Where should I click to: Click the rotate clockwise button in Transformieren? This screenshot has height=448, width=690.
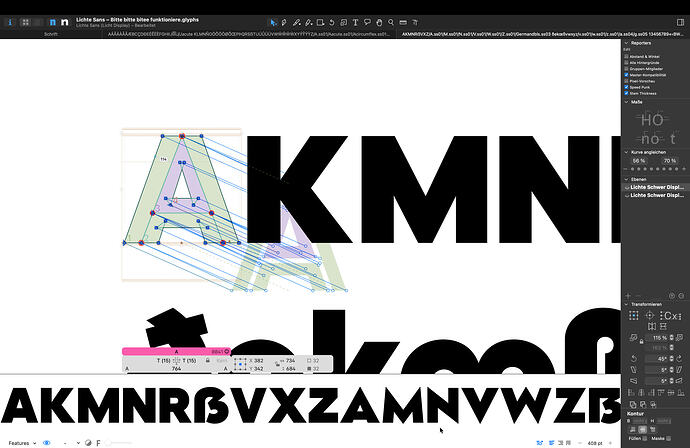(x=679, y=358)
